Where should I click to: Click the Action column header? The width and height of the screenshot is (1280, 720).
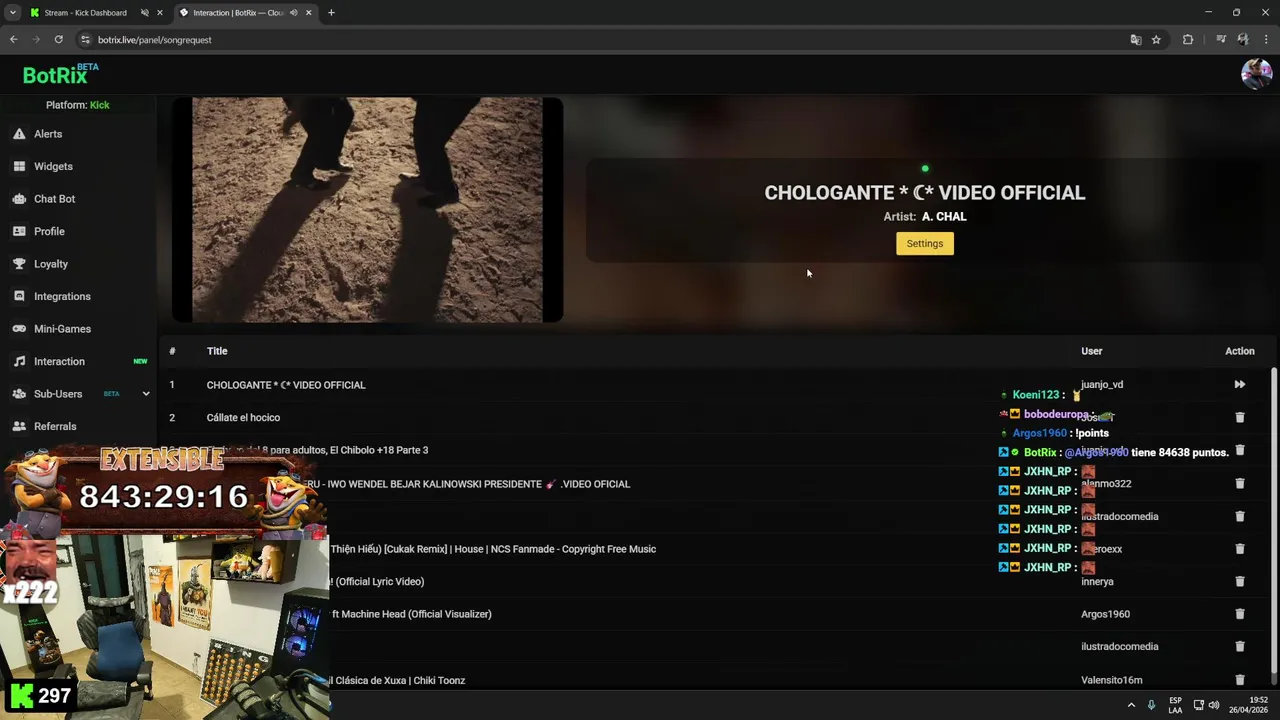1239,351
